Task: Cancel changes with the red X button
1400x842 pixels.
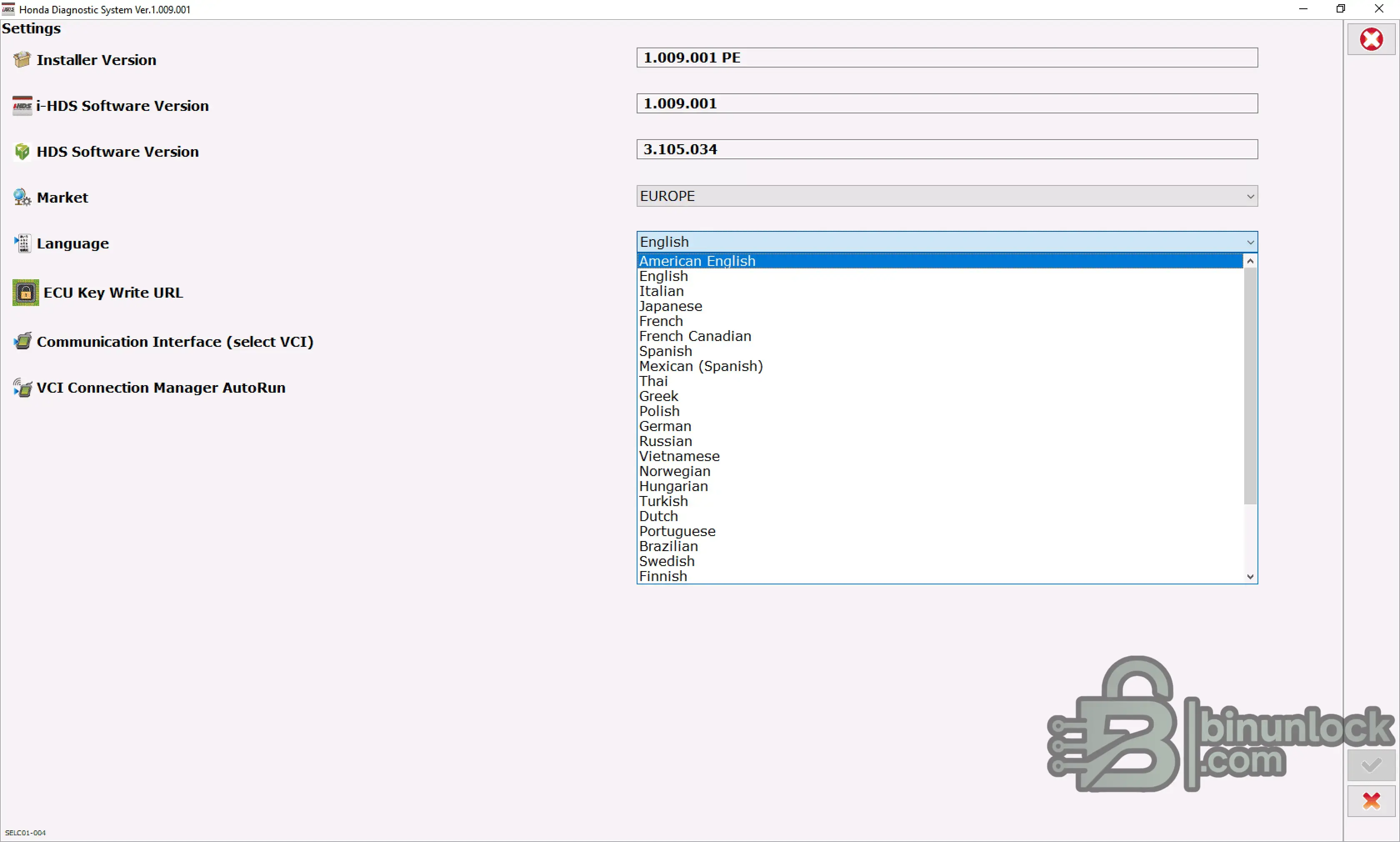Action: [x=1371, y=801]
